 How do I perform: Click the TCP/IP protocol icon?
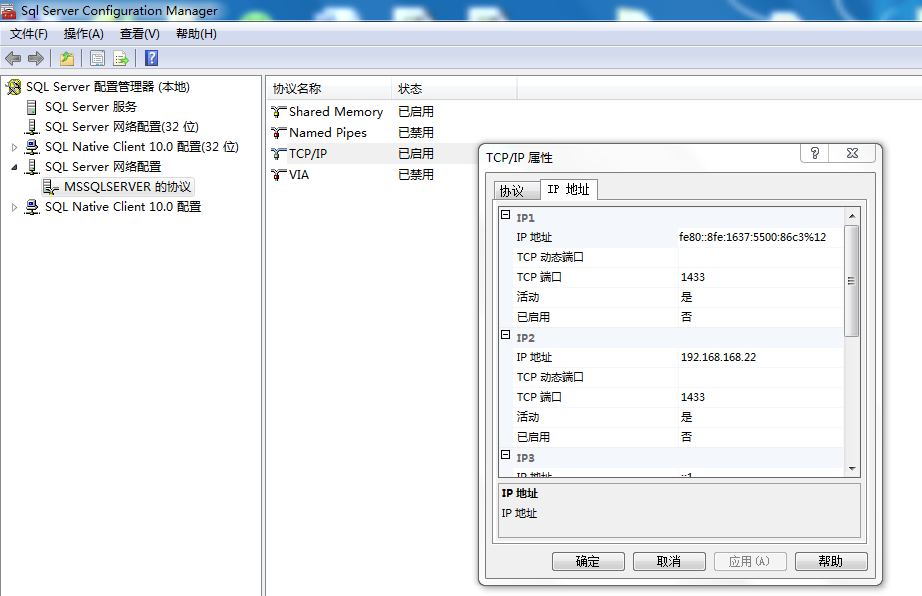click(x=279, y=154)
